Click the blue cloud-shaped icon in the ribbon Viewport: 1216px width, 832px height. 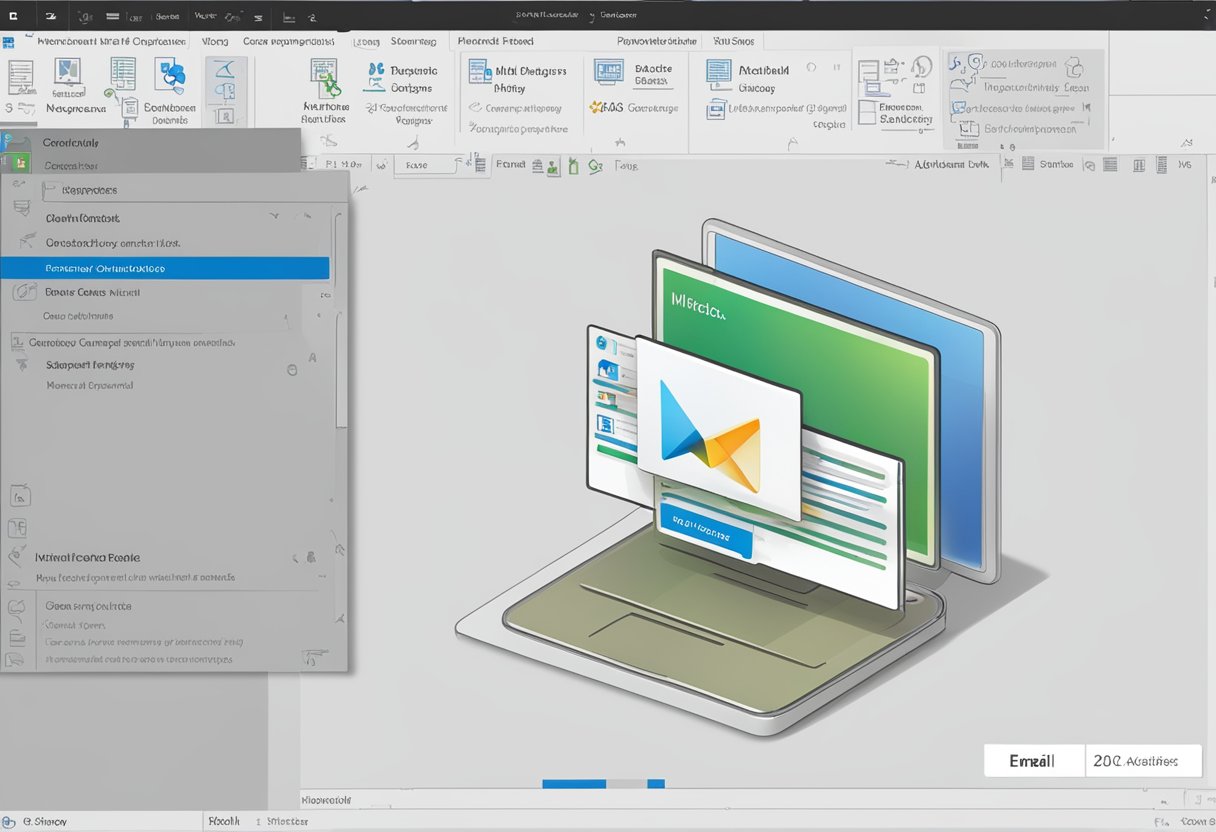point(171,75)
